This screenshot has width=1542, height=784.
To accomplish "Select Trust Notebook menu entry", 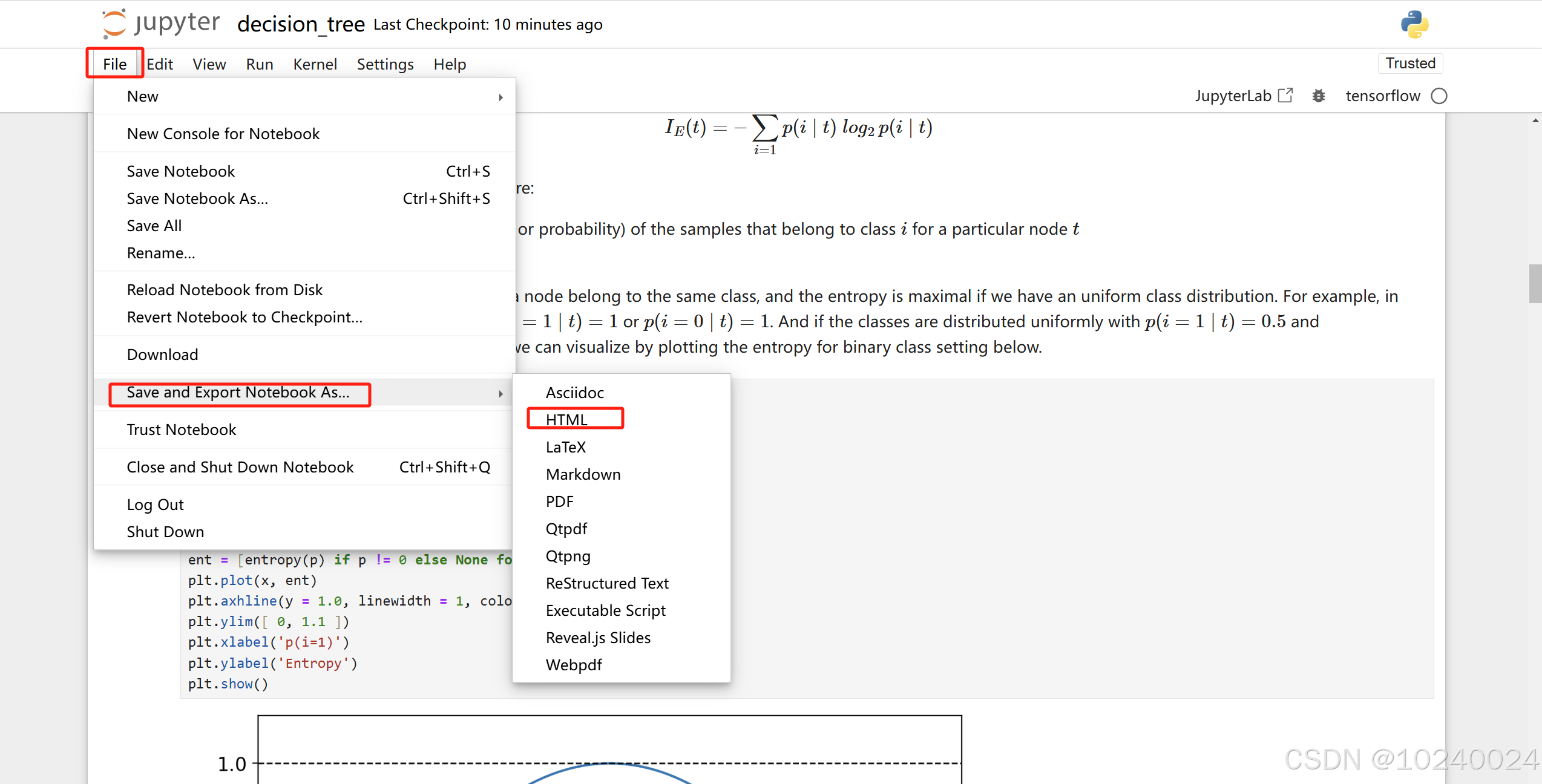I will [x=181, y=430].
